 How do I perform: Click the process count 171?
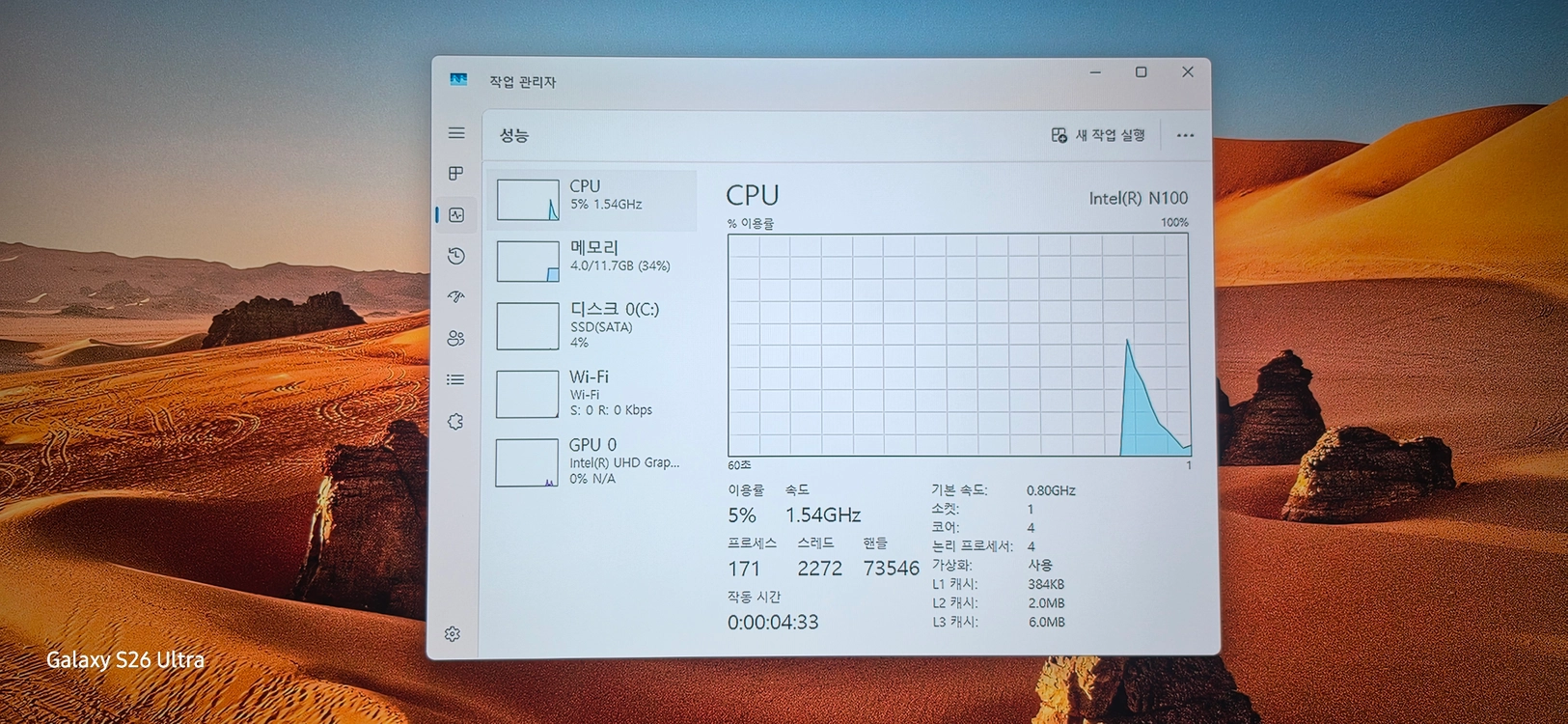click(744, 569)
